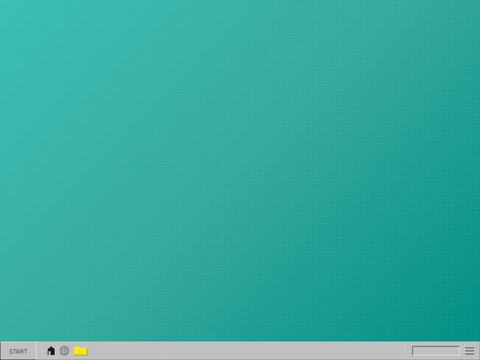Screen dimensions: 480x360
Task: Click the empty tray field box
Action: coord(435,351)
